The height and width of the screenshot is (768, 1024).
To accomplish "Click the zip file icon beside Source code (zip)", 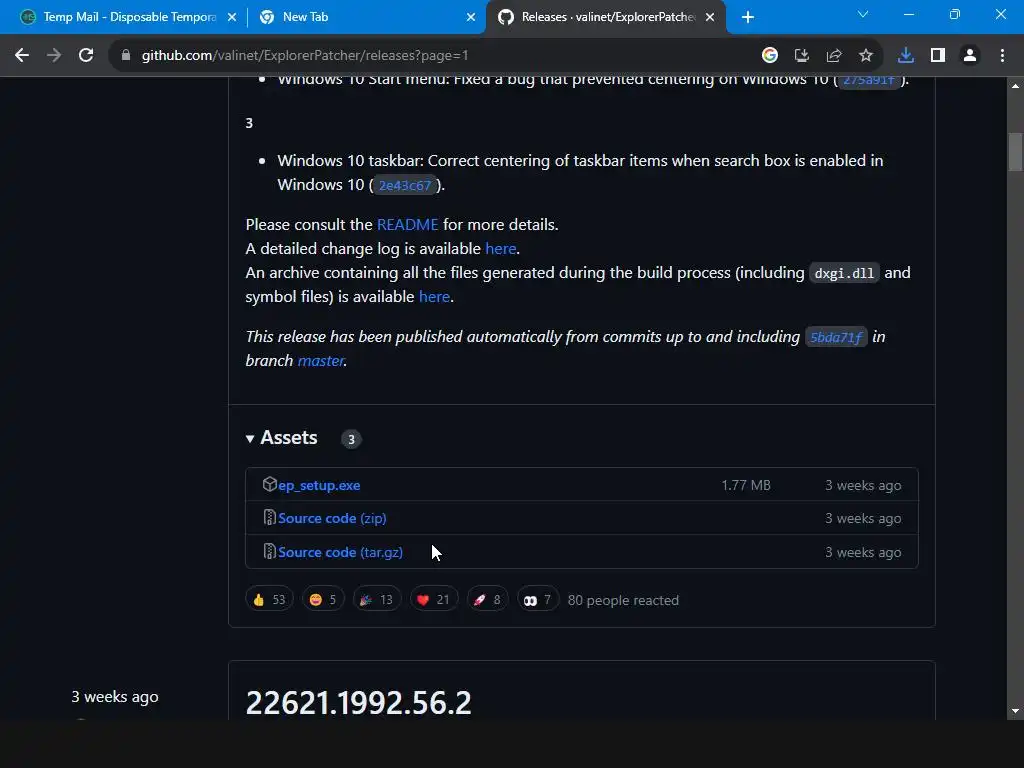I will click(269, 517).
